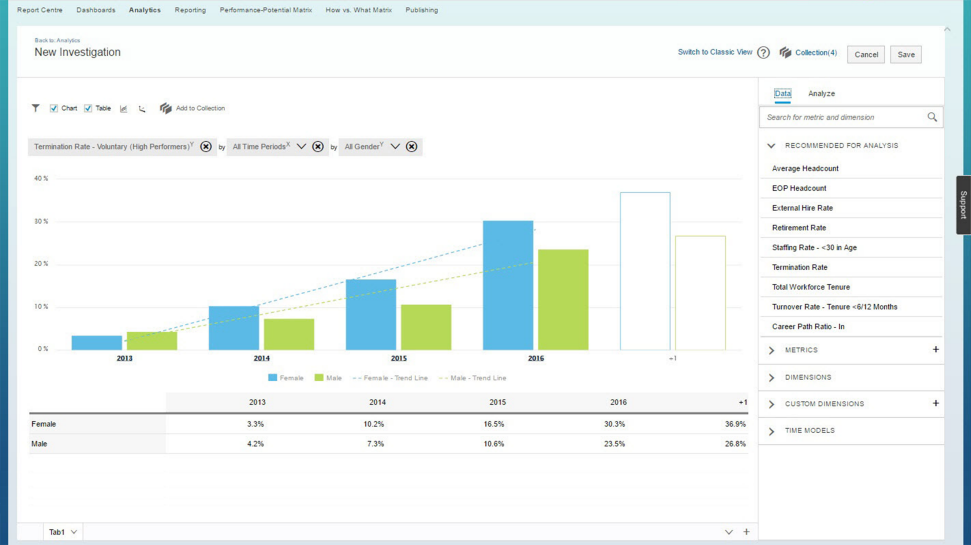The height and width of the screenshot is (545, 971).
Task: Add a new metric with plus icon
Action: [936, 349]
